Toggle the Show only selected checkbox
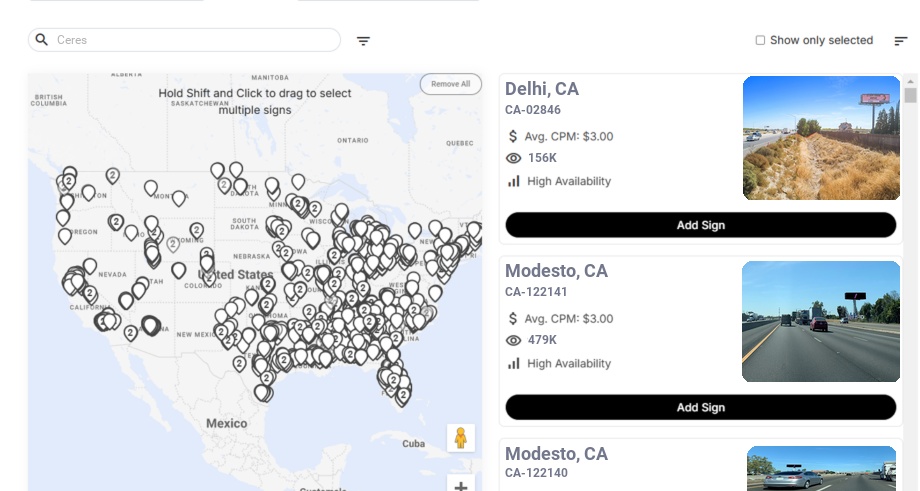Screen dimensions: 920x491 pyautogui.click(x=760, y=40)
